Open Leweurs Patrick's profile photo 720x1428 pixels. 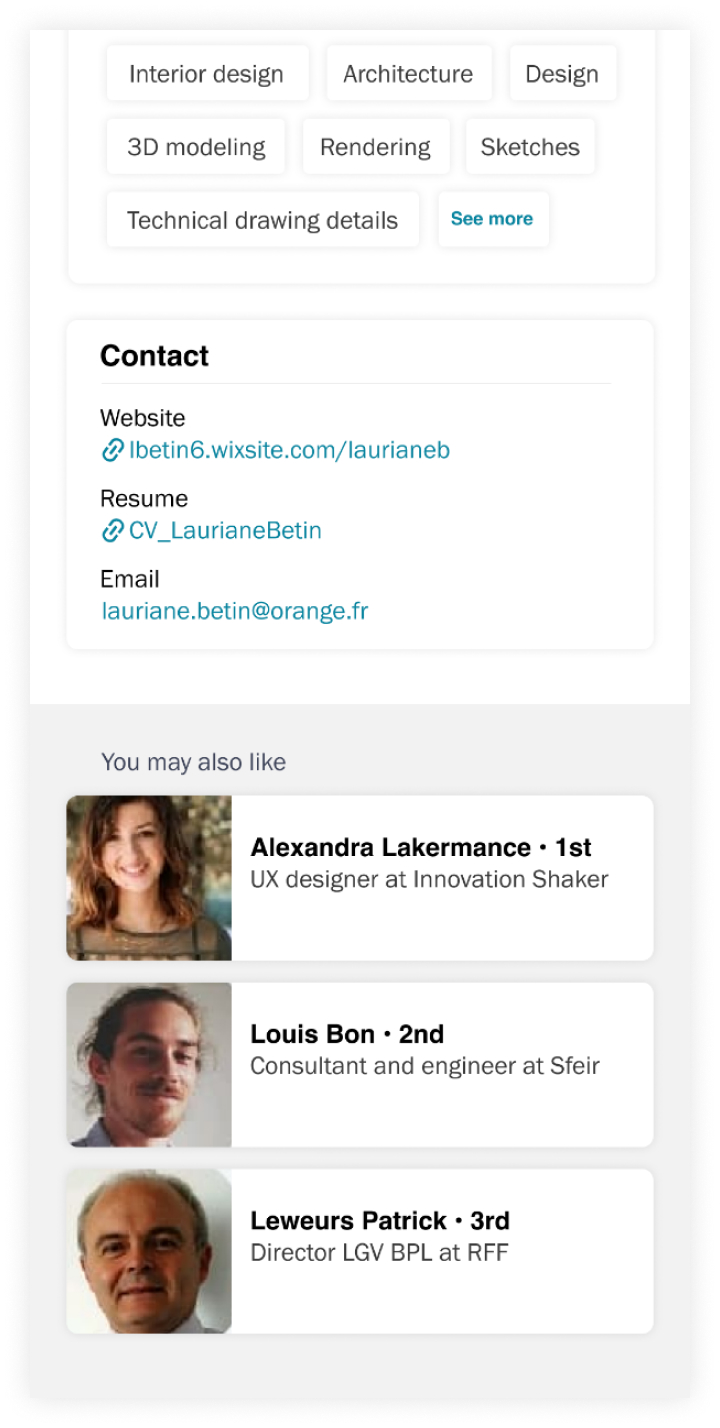pos(149,1251)
